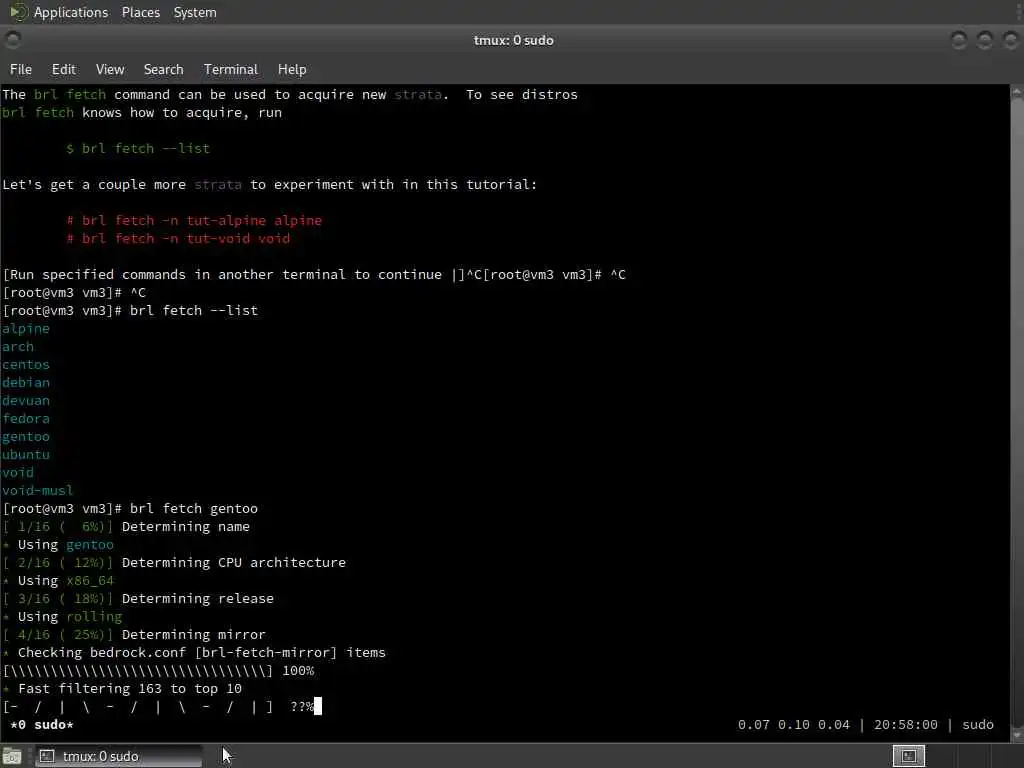Click the 'gentoo' entry in the distro list
Viewport: 1024px width, 768px height.
(25, 436)
